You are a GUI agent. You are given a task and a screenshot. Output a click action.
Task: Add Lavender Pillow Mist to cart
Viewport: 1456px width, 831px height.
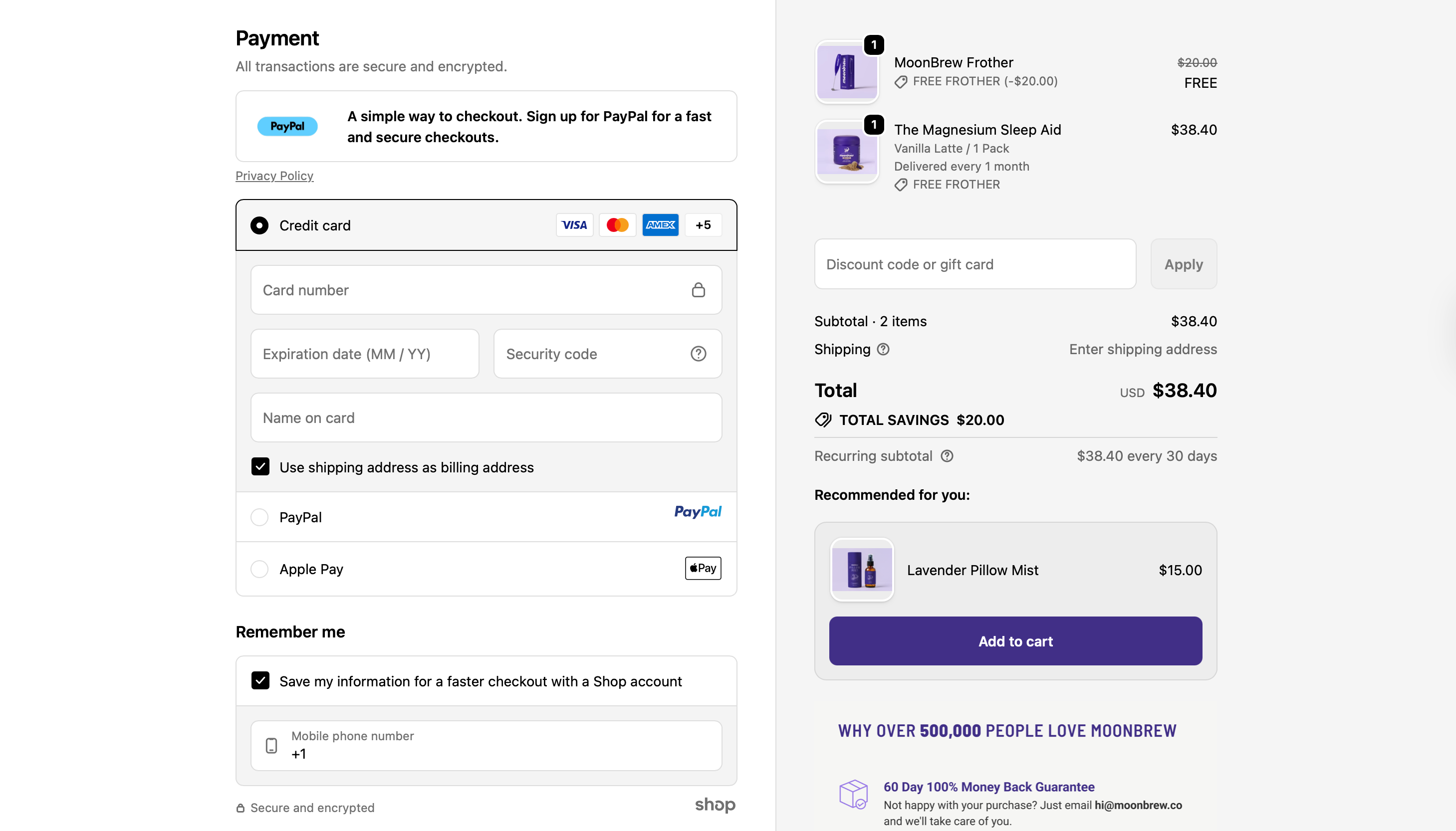point(1015,641)
